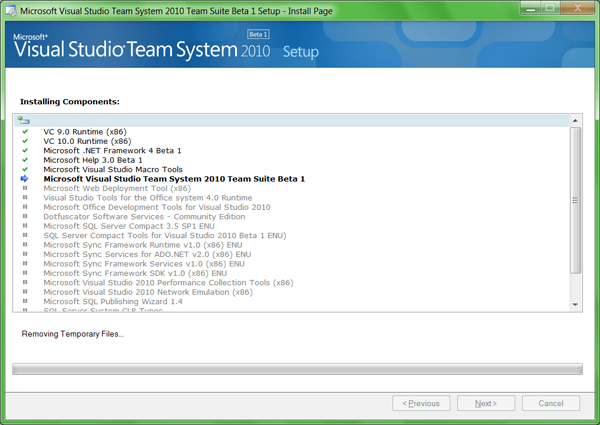Click the pending icon beside Sync Framework SDK v1.0
600x425 pixels.
tap(25, 273)
